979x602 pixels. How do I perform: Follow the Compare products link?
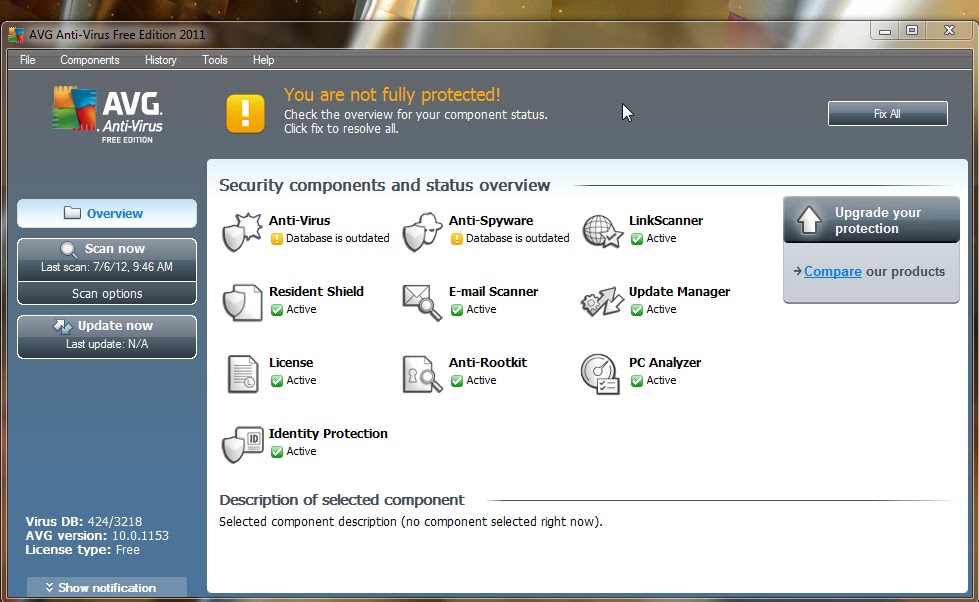(x=832, y=272)
